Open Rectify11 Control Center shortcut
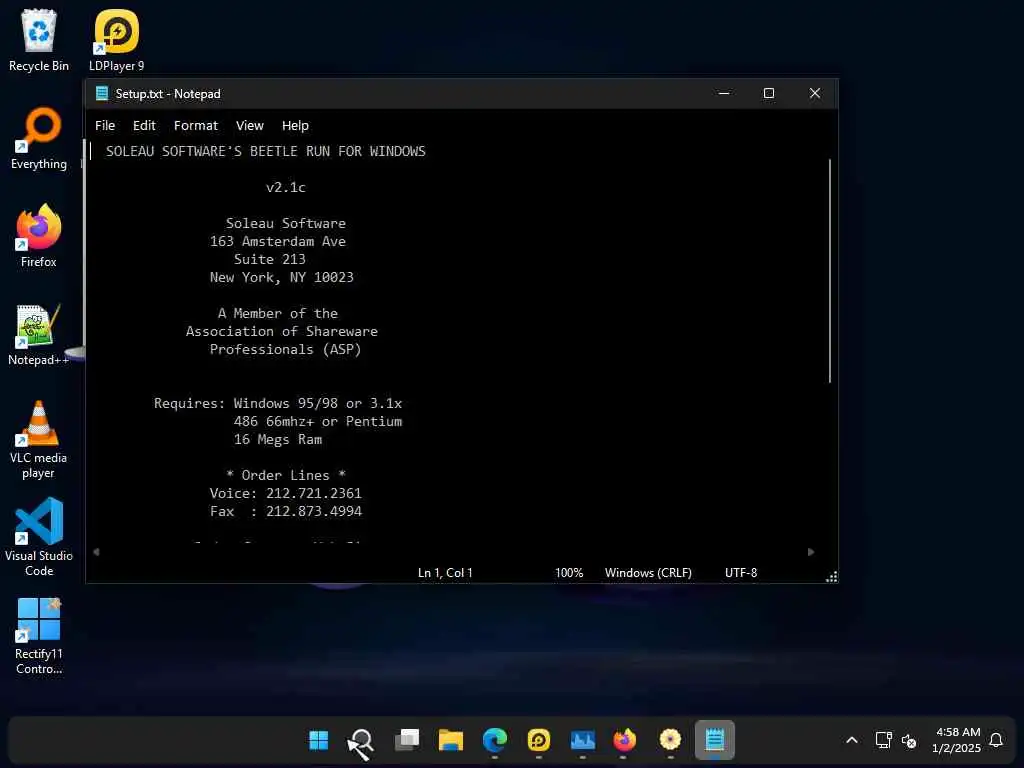The width and height of the screenshot is (1024, 768). (x=39, y=636)
